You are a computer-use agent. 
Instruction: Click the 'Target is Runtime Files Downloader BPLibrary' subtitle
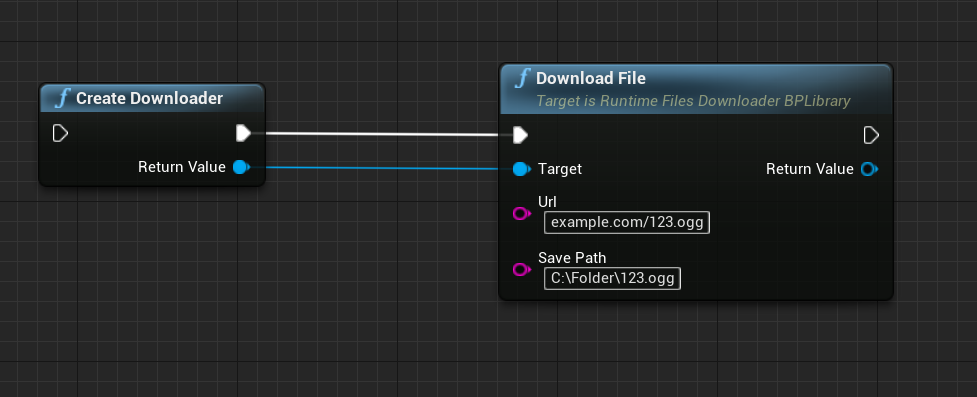tap(693, 101)
